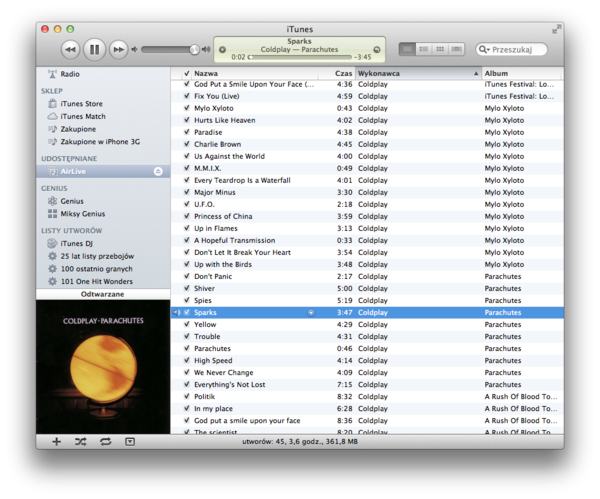Toggle repeat mode
This screenshot has width=600, height=499.
point(106,442)
